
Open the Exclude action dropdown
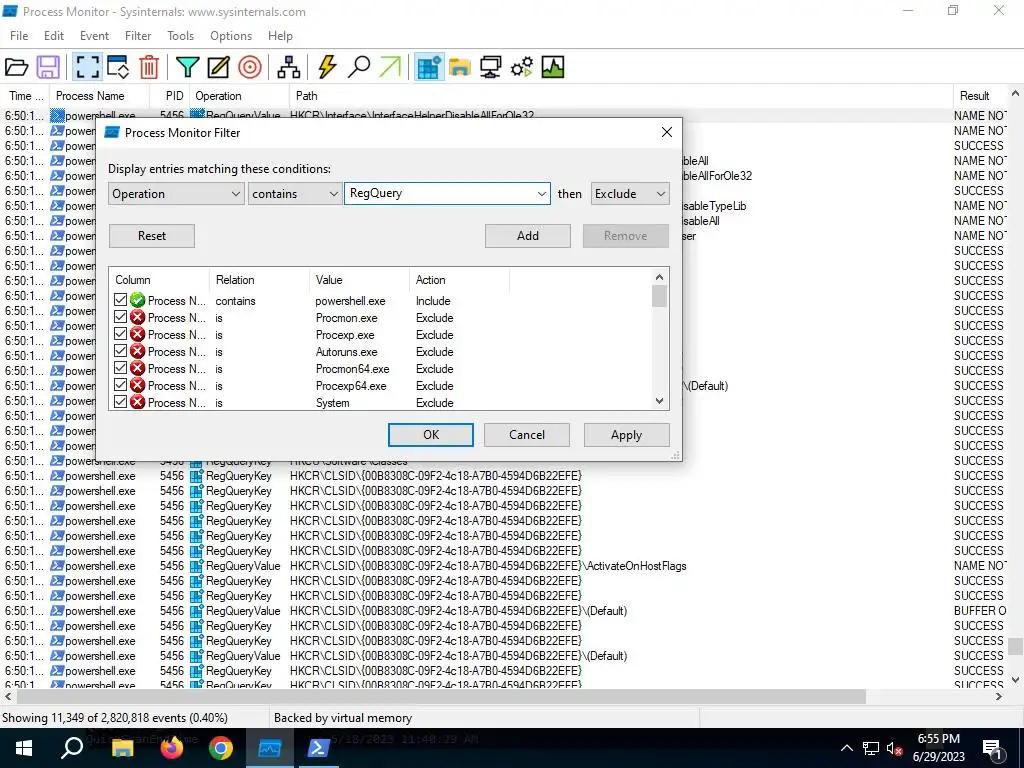(630, 194)
